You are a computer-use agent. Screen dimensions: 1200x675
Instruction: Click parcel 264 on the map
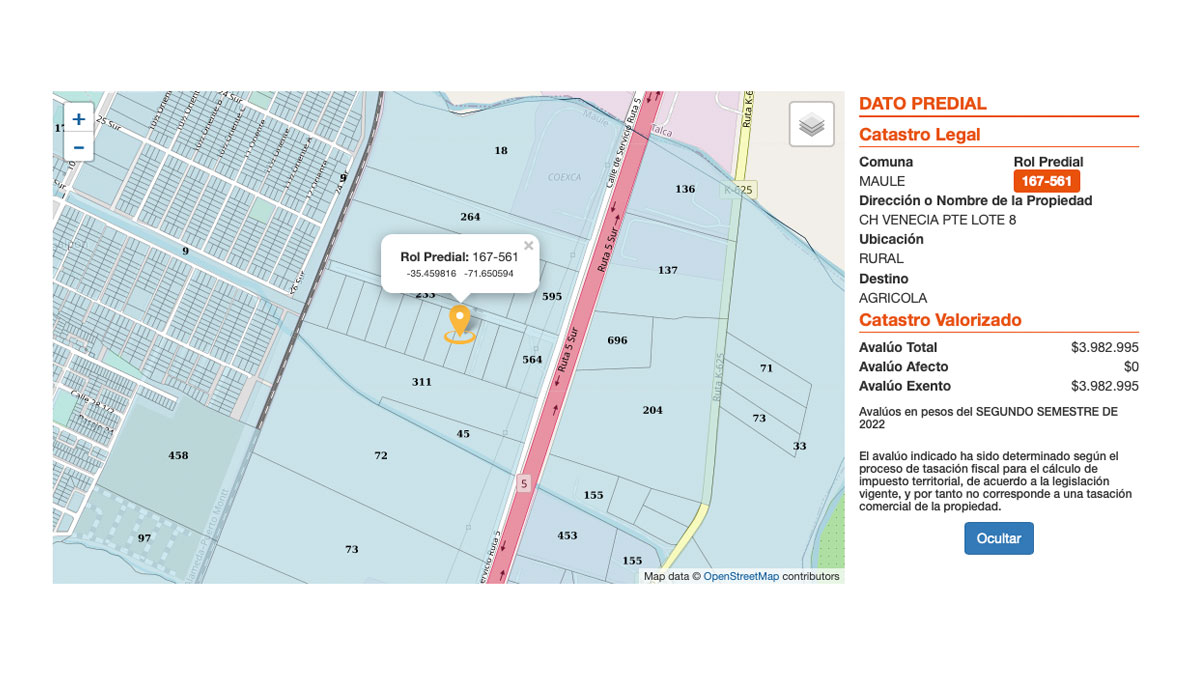pyautogui.click(x=470, y=217)
